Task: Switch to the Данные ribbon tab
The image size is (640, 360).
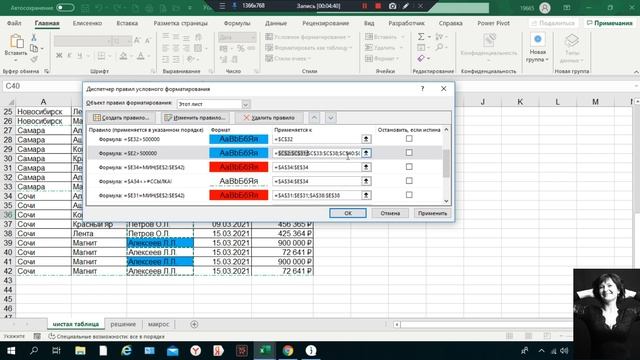Action: click(x=276, y=23)
